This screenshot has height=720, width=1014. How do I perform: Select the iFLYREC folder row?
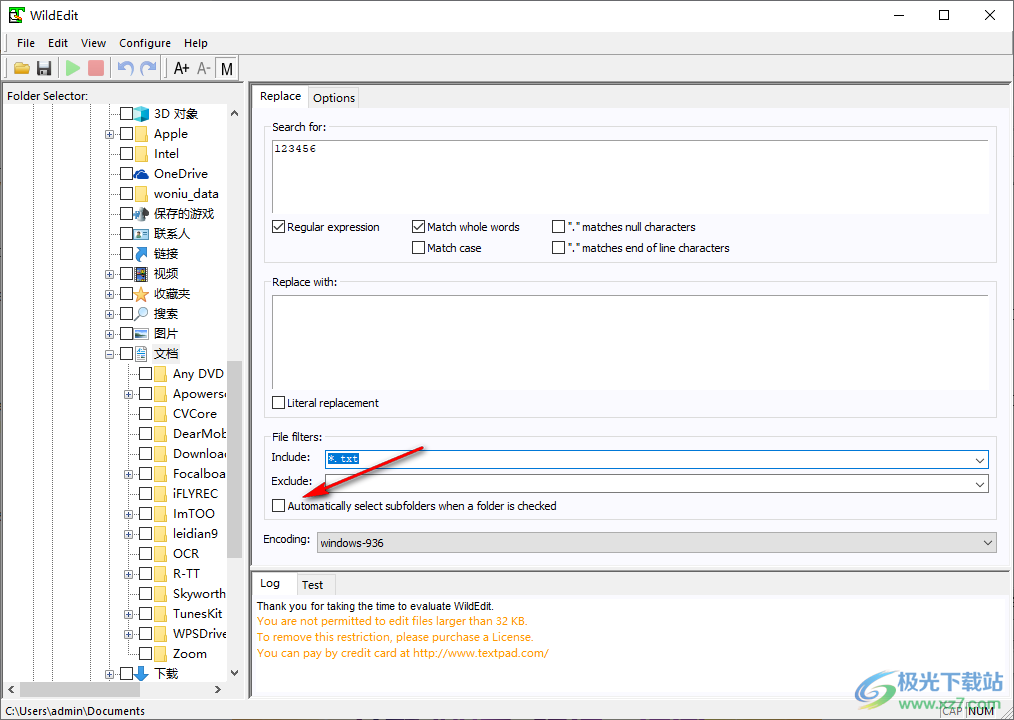(195, 494)
